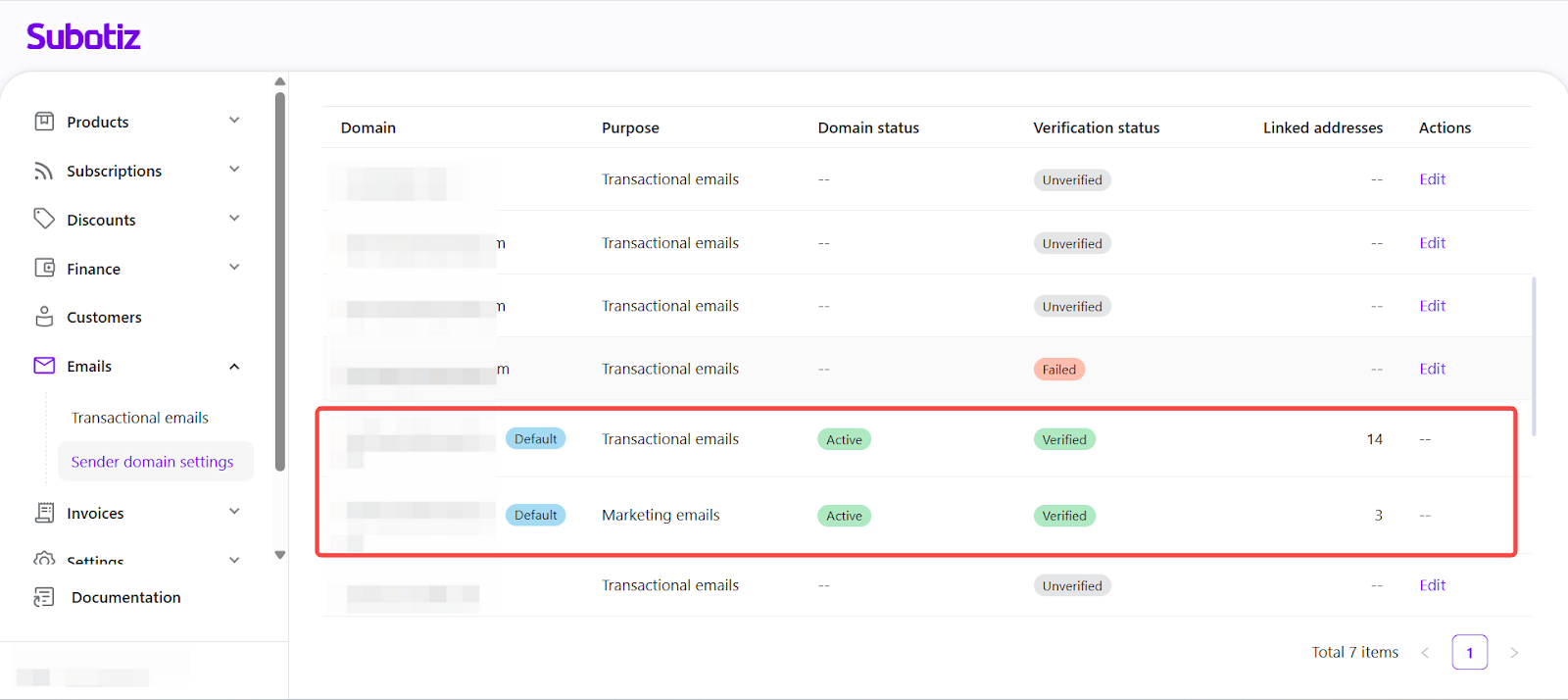Image resolution: width=1568 pixels, height=700 pixels.
Task: Click the Emails envelope icon
Action: click(x=44, y=366)
